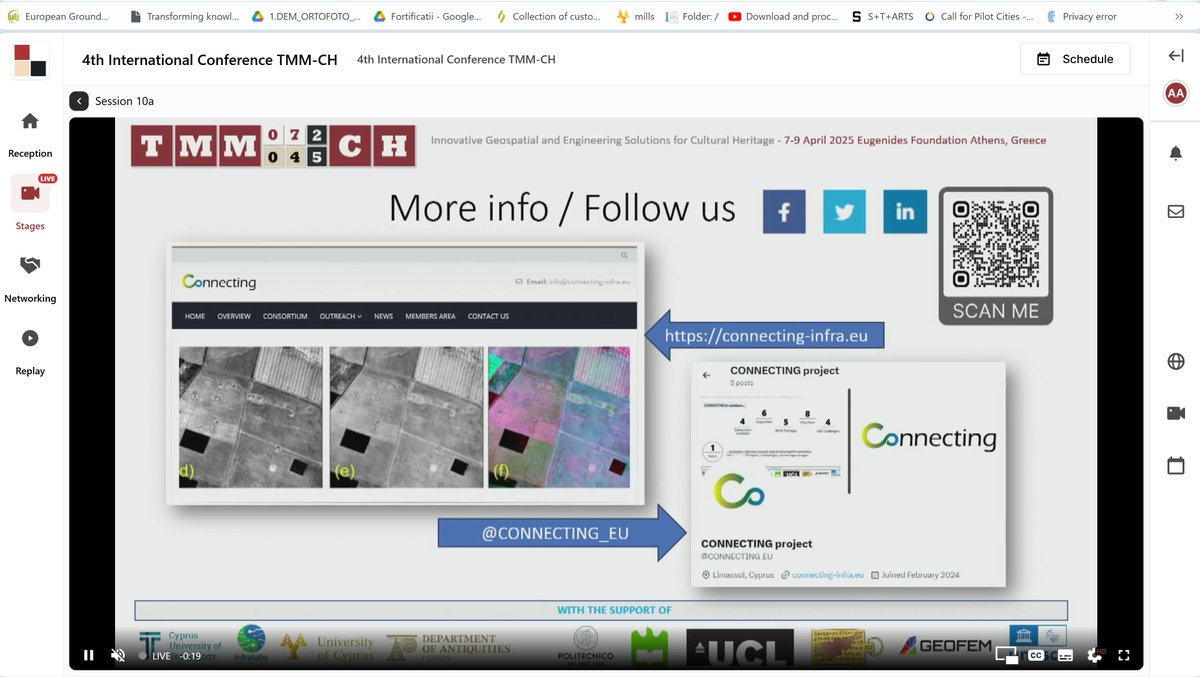Click satellite image thumbnail labeled (f)
Image resolution: width=1200 pixels, height=677 pixels.
click(x=559, y=417)
